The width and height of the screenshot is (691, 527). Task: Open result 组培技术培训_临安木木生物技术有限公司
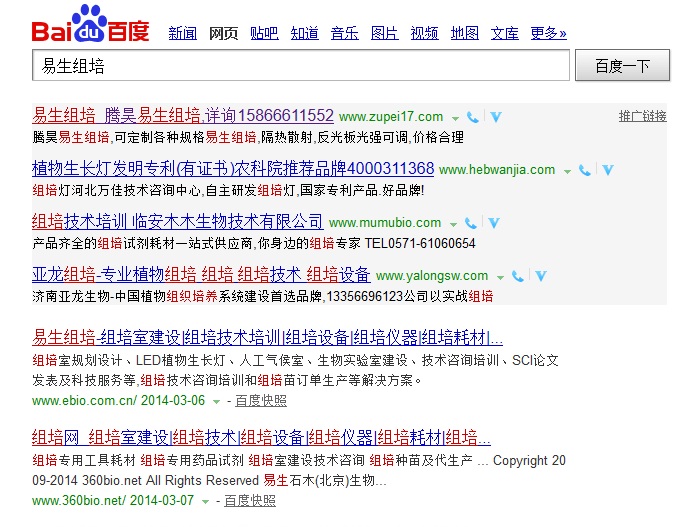(178, 221)
